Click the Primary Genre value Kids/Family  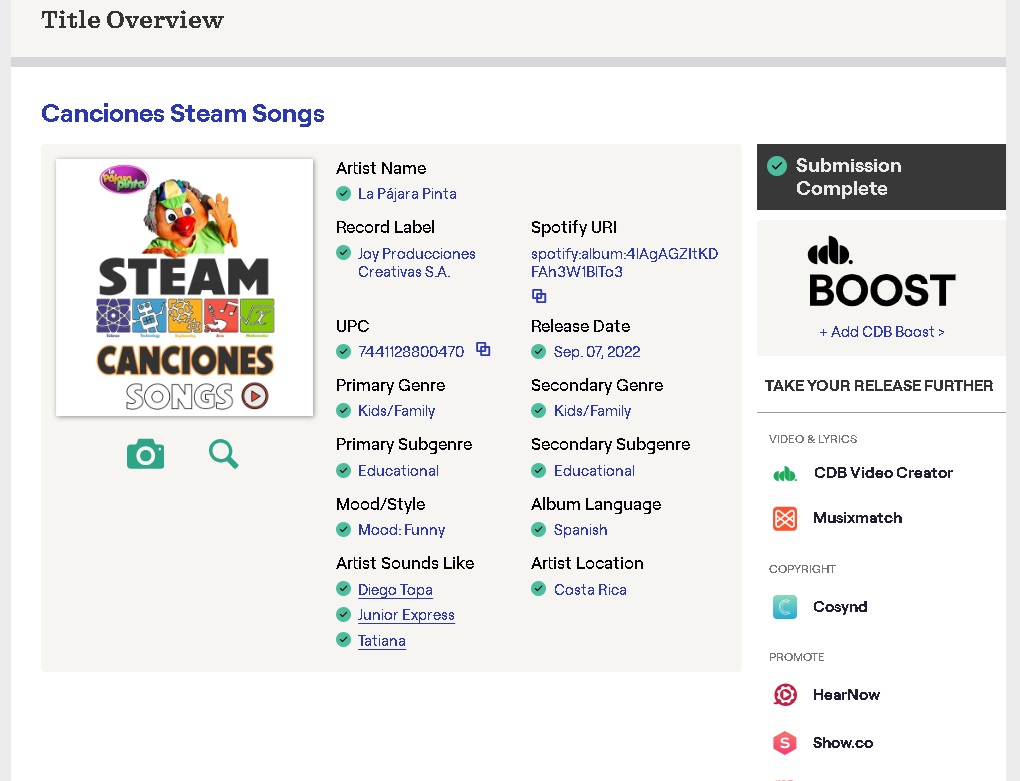pos(397,411)
